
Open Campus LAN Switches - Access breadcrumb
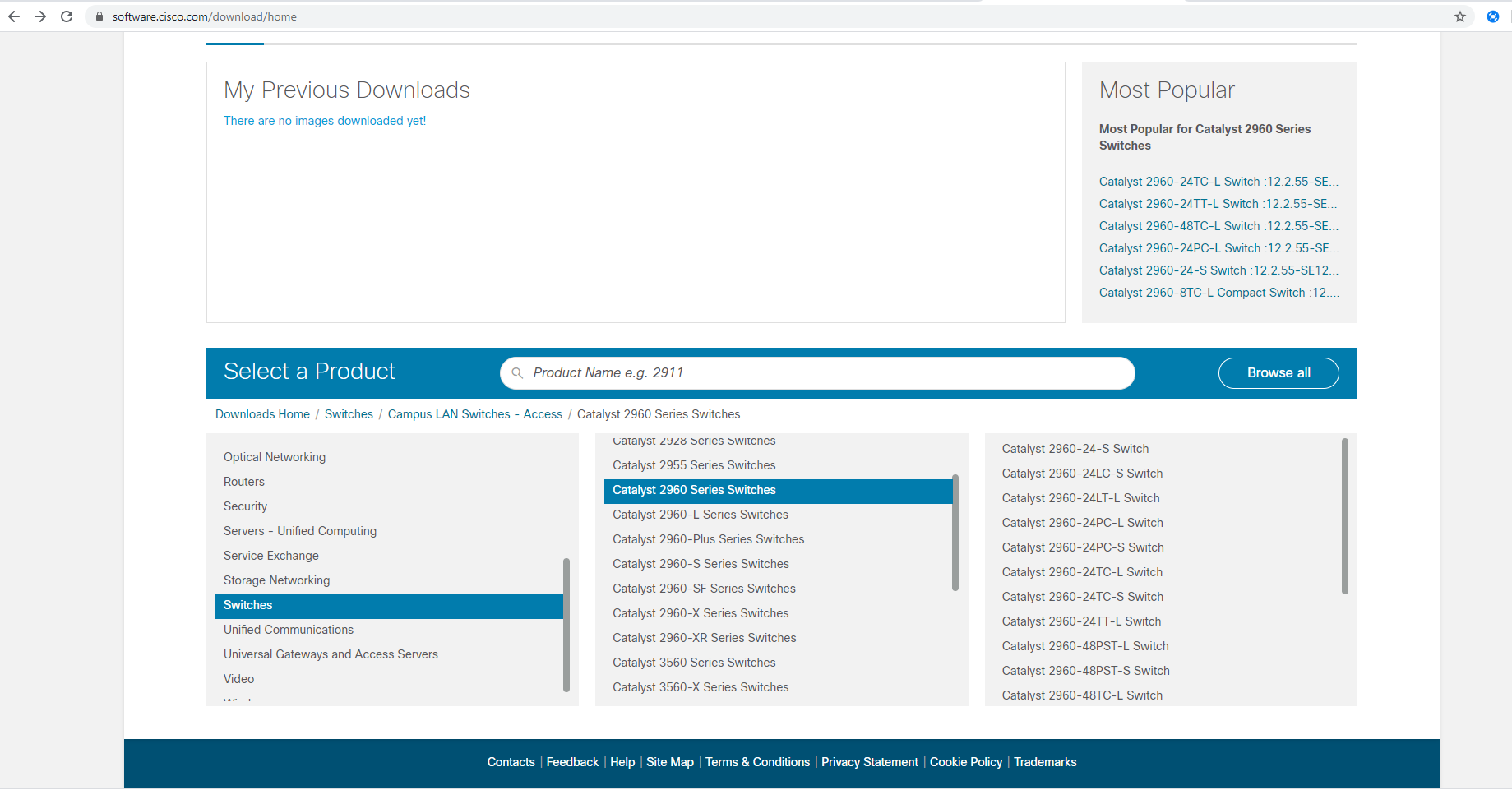(475, 414)
